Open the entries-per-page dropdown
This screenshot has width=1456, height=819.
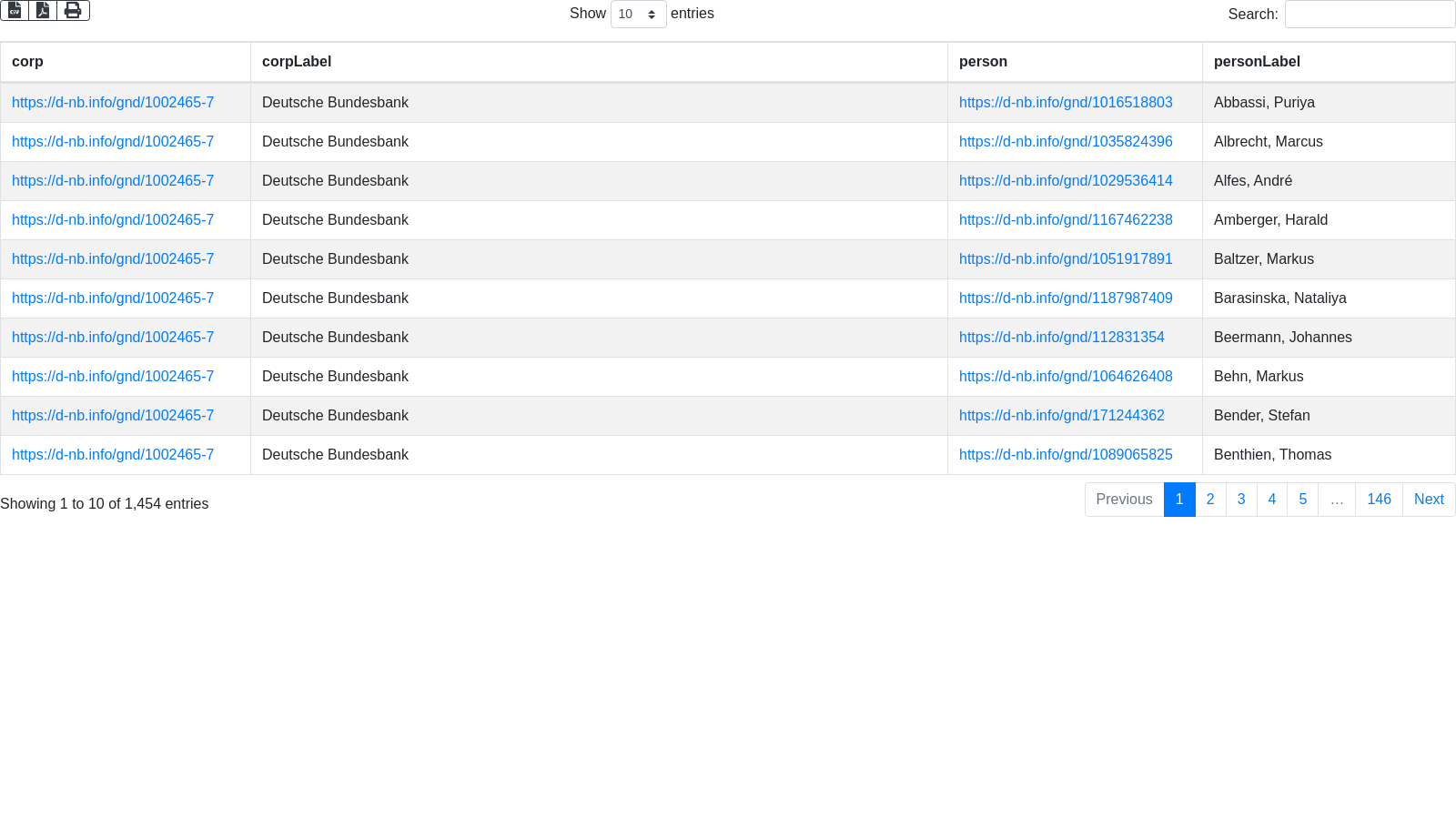[638, 15]
